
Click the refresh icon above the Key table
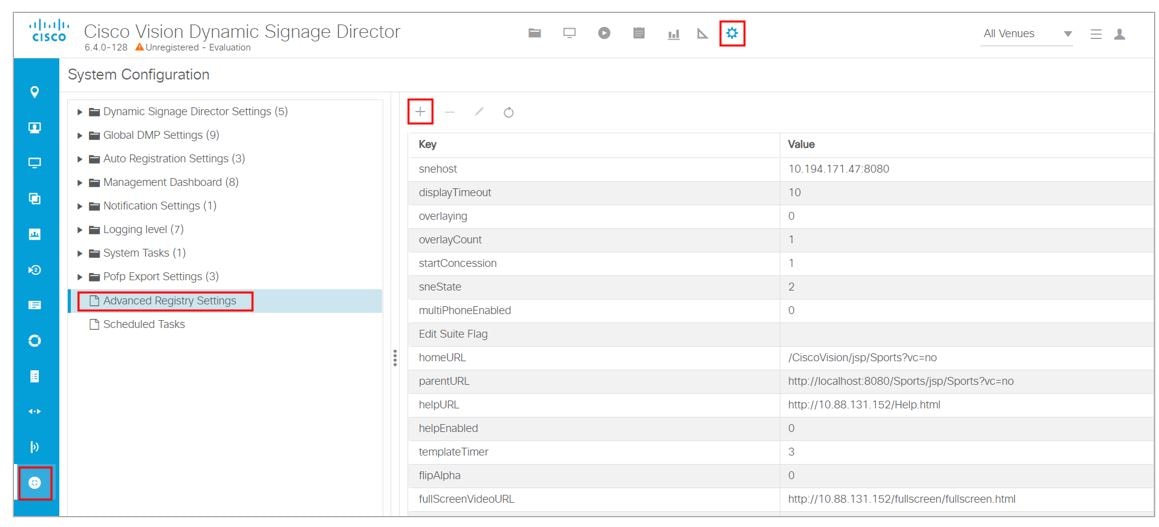(509, 113)
